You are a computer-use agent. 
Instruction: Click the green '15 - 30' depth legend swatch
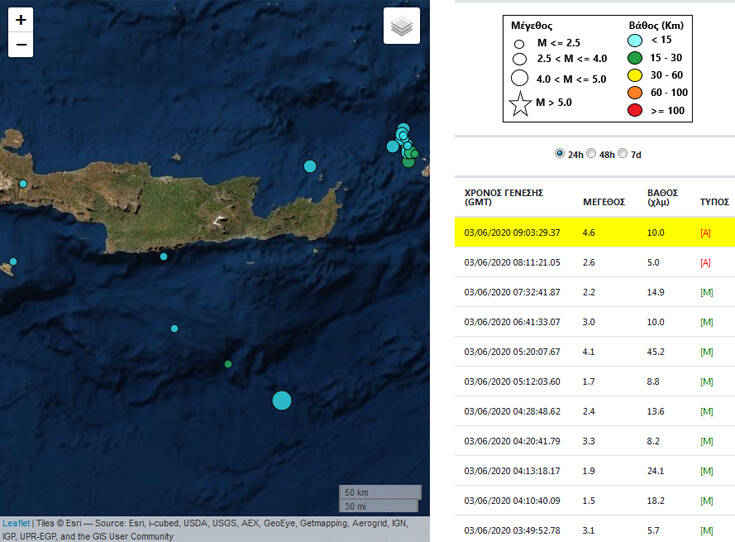pos(634,58)
